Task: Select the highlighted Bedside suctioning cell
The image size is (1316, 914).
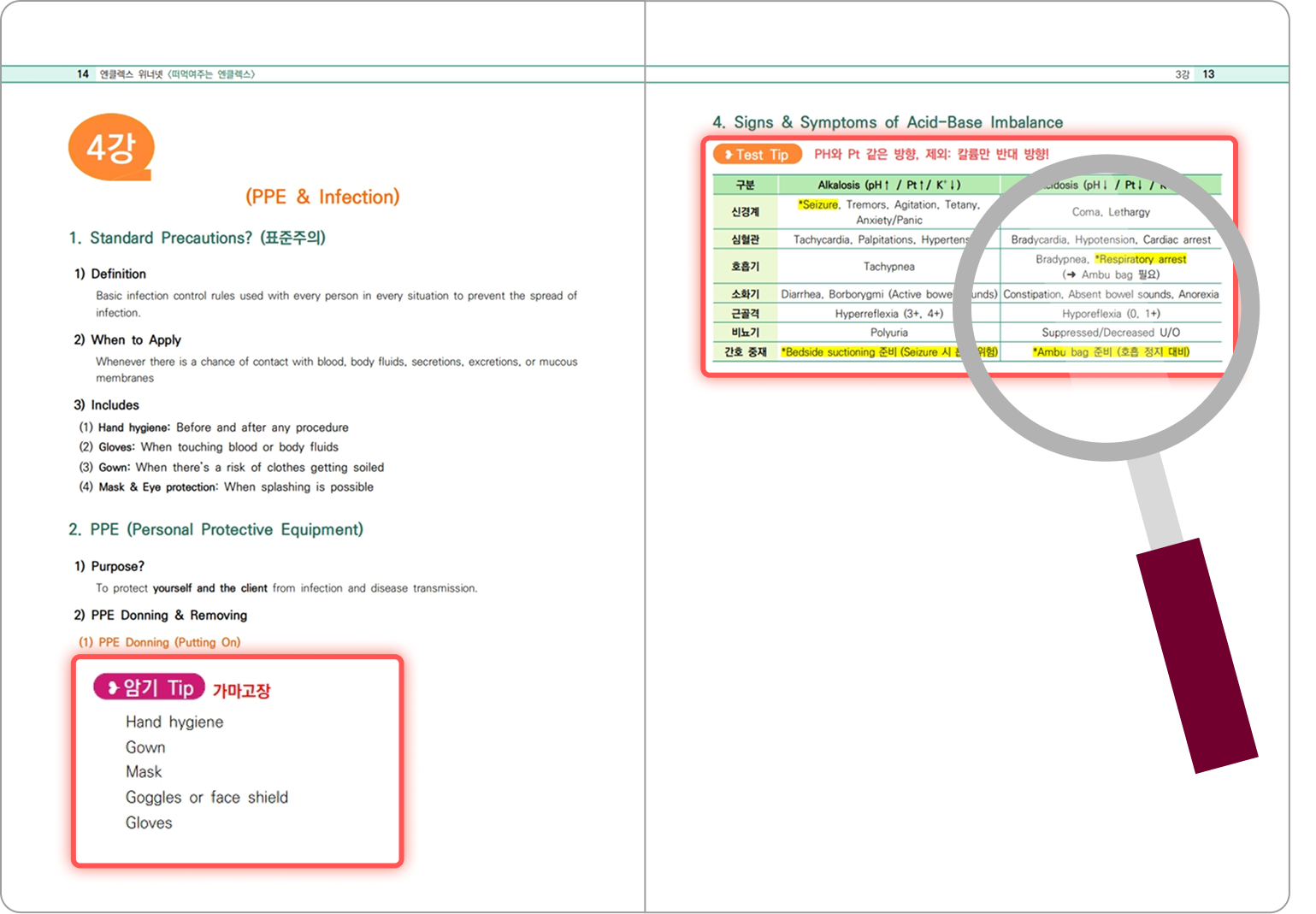Action: click(868, 352)
